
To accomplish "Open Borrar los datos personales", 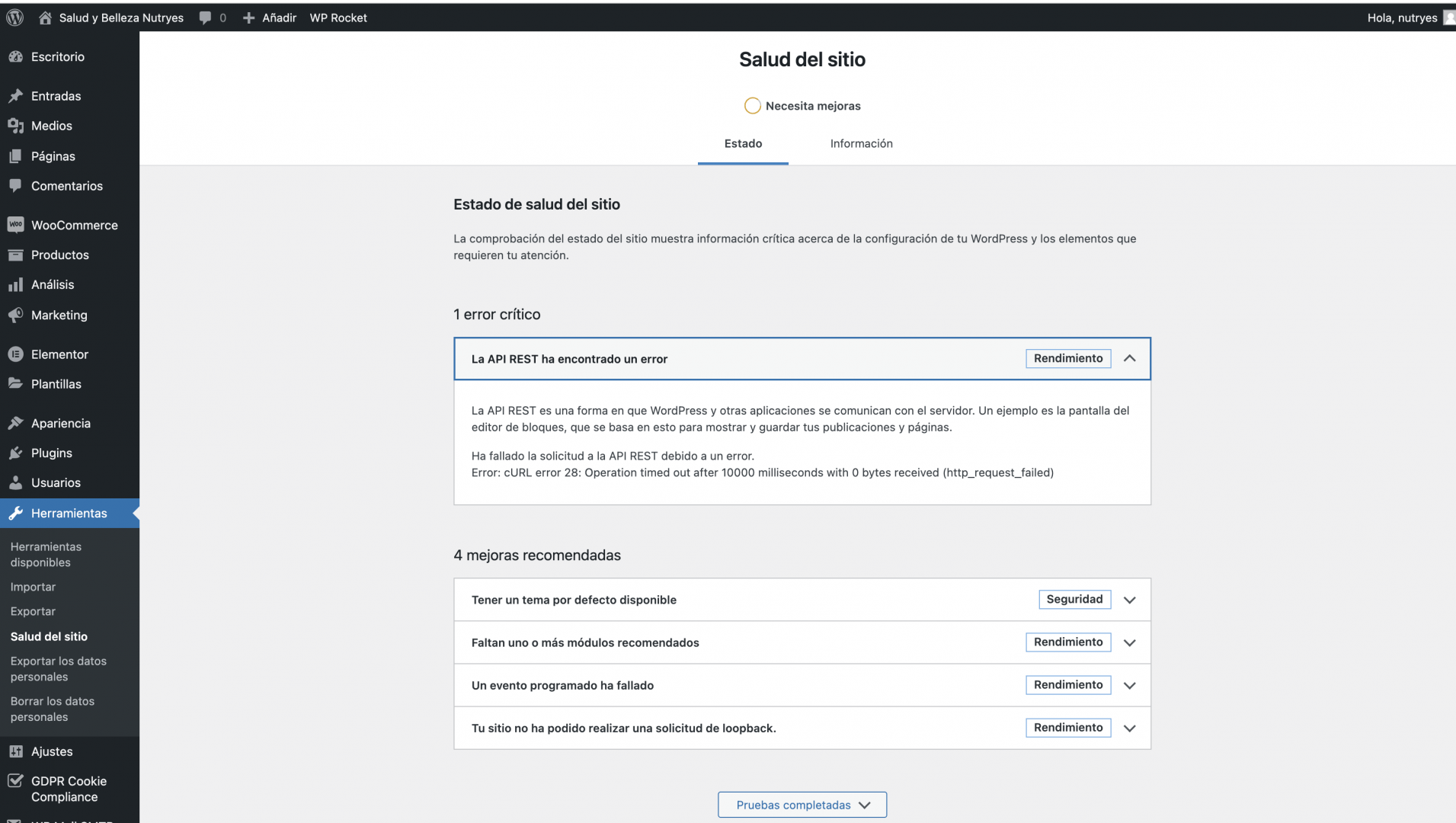I will pyautogui.click(x=53, y=709).
